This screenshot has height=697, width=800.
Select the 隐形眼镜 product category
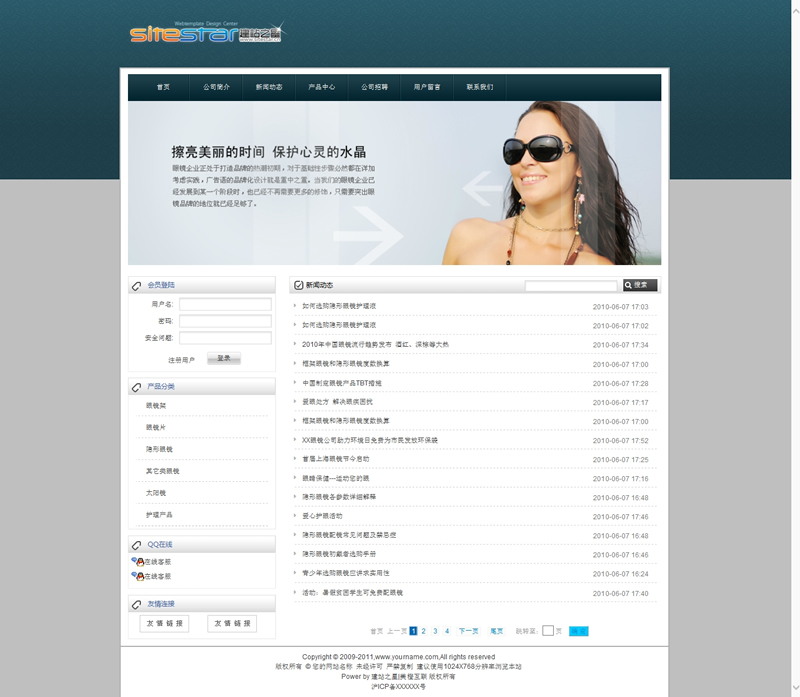(x=160, y=450)
